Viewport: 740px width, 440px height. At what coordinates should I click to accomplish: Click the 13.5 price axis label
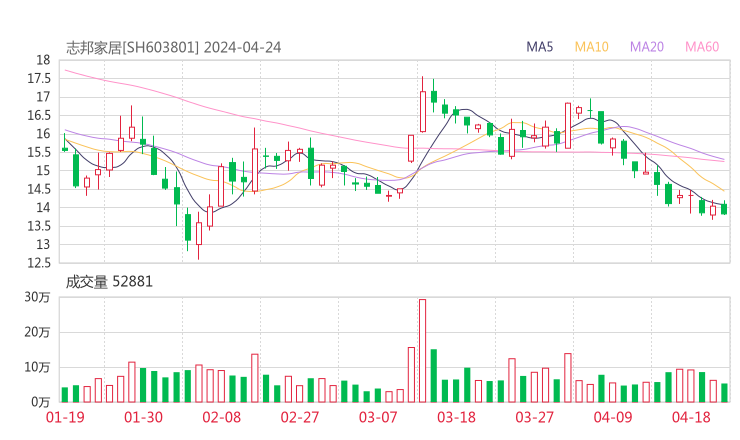click(x=39, y=226)
